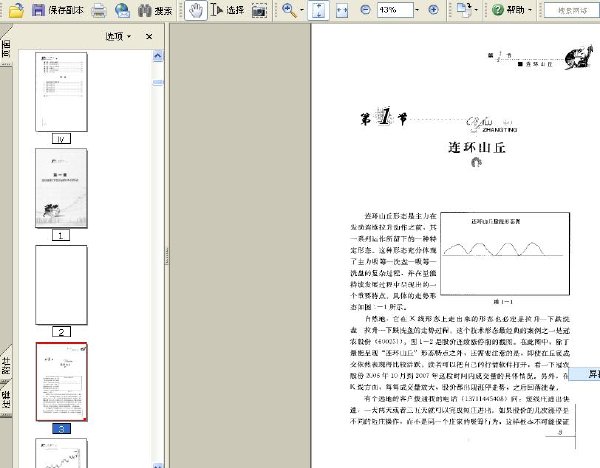Click the email globe icon

(x=122, y=10)
